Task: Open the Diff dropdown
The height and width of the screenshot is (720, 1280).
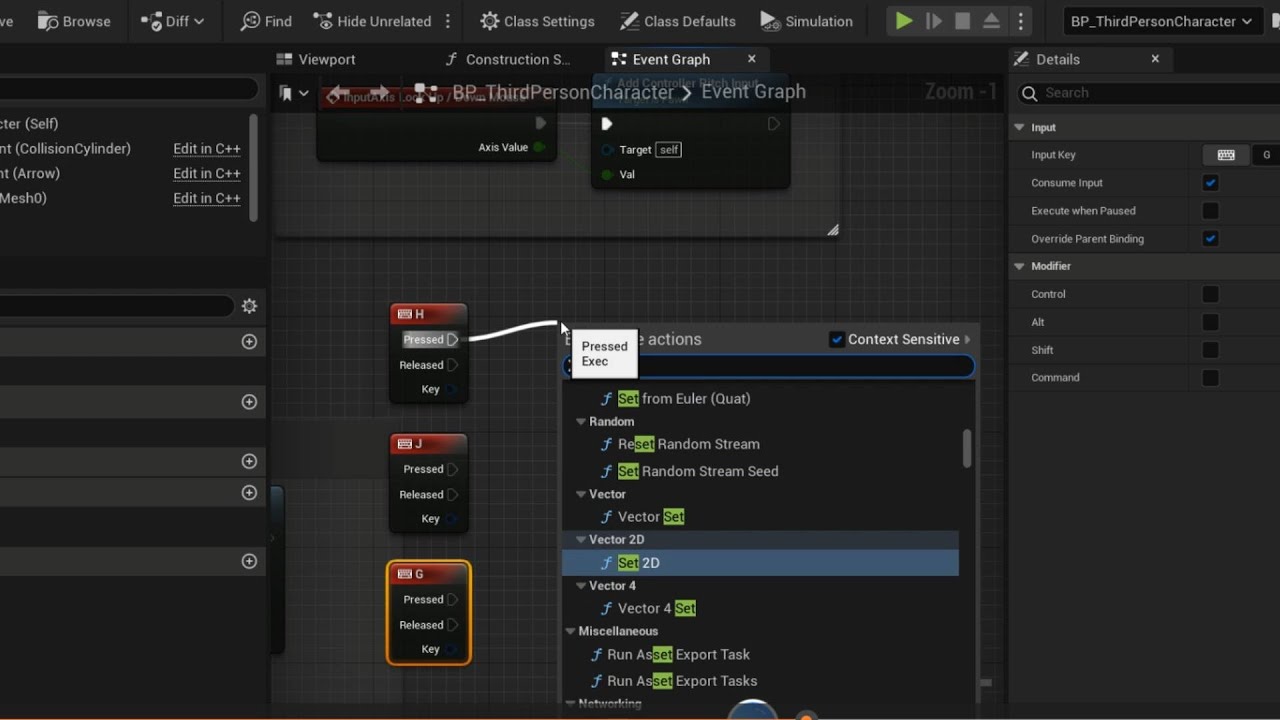Action: 173,21
